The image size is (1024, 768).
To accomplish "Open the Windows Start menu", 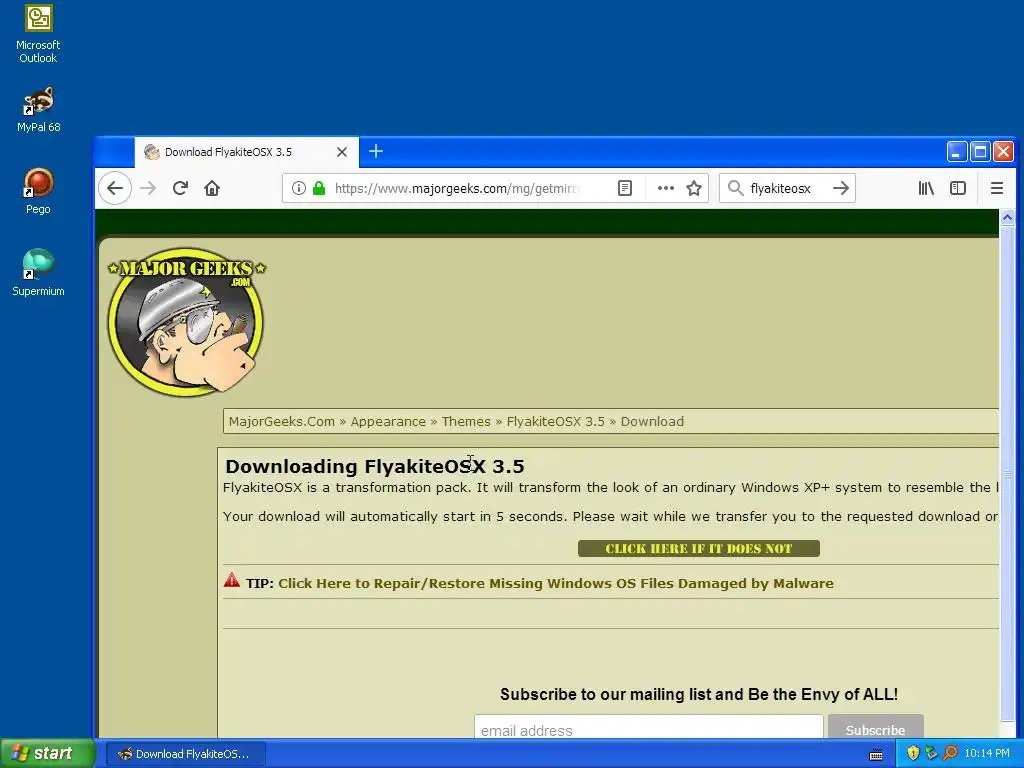I will [x=47, y=754].
